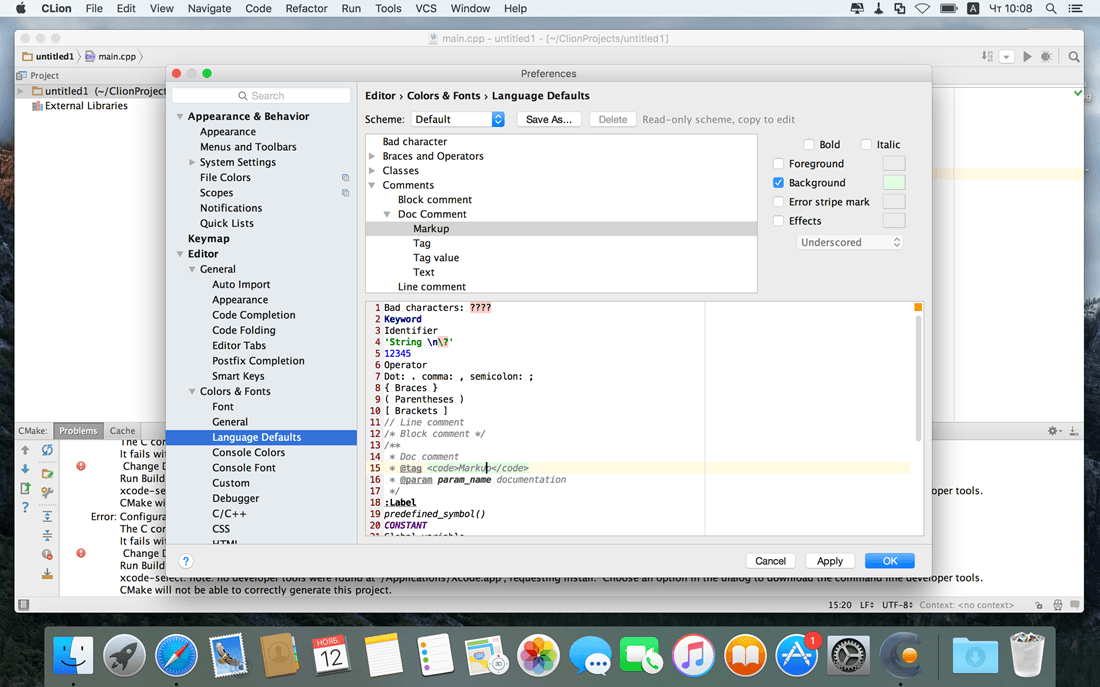Click the Build icon in the main toolbar
The height and width of the screenshot is (687, 1100).
tap(987, 57)
